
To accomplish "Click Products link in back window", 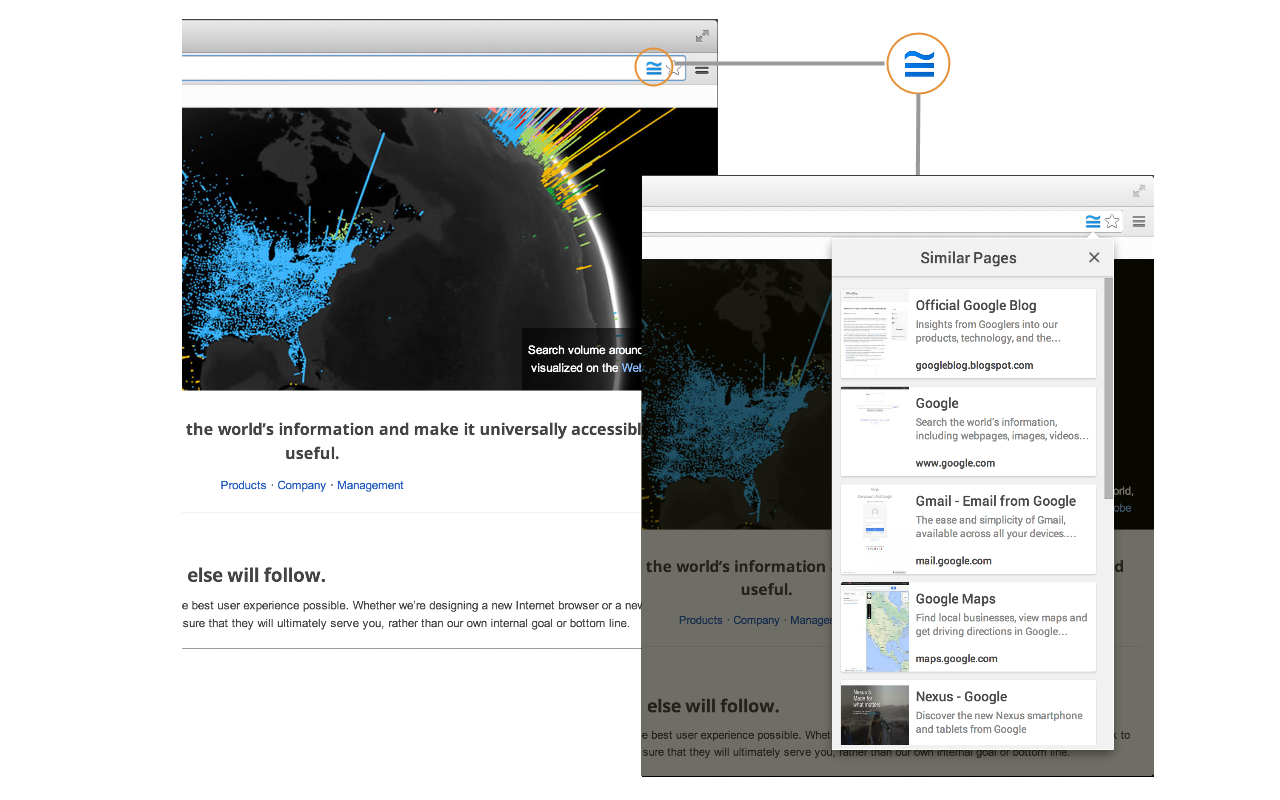I will [x=243, y=486].
